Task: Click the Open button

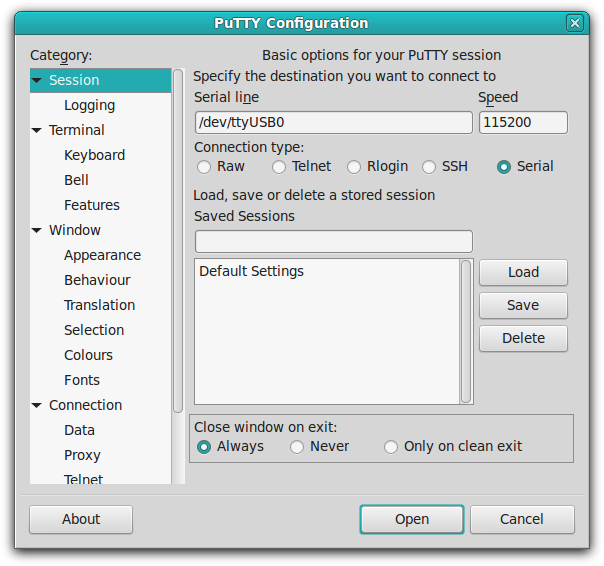Action: (412, 519)
